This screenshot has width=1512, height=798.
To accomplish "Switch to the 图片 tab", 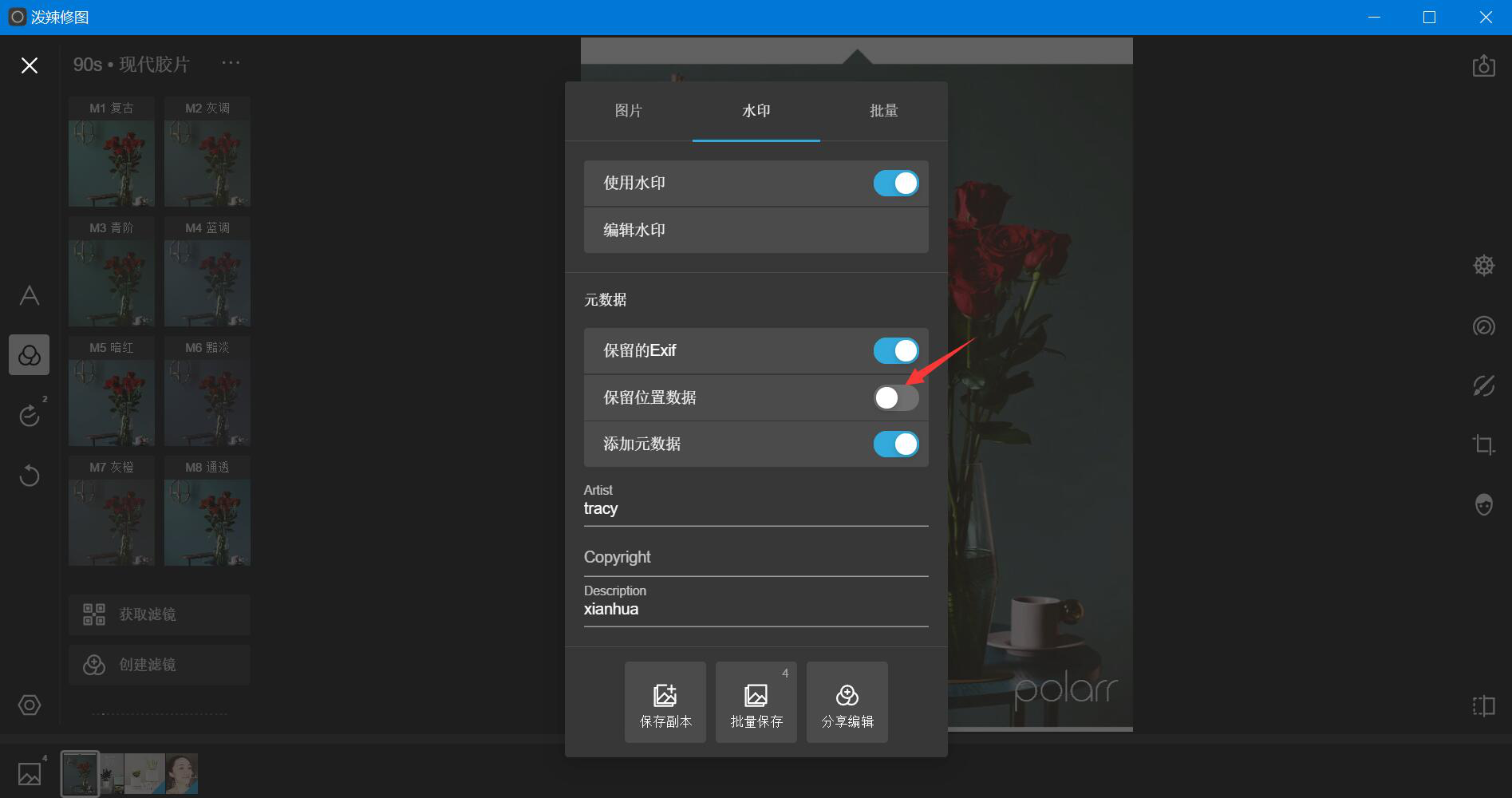I will (630, 112).
